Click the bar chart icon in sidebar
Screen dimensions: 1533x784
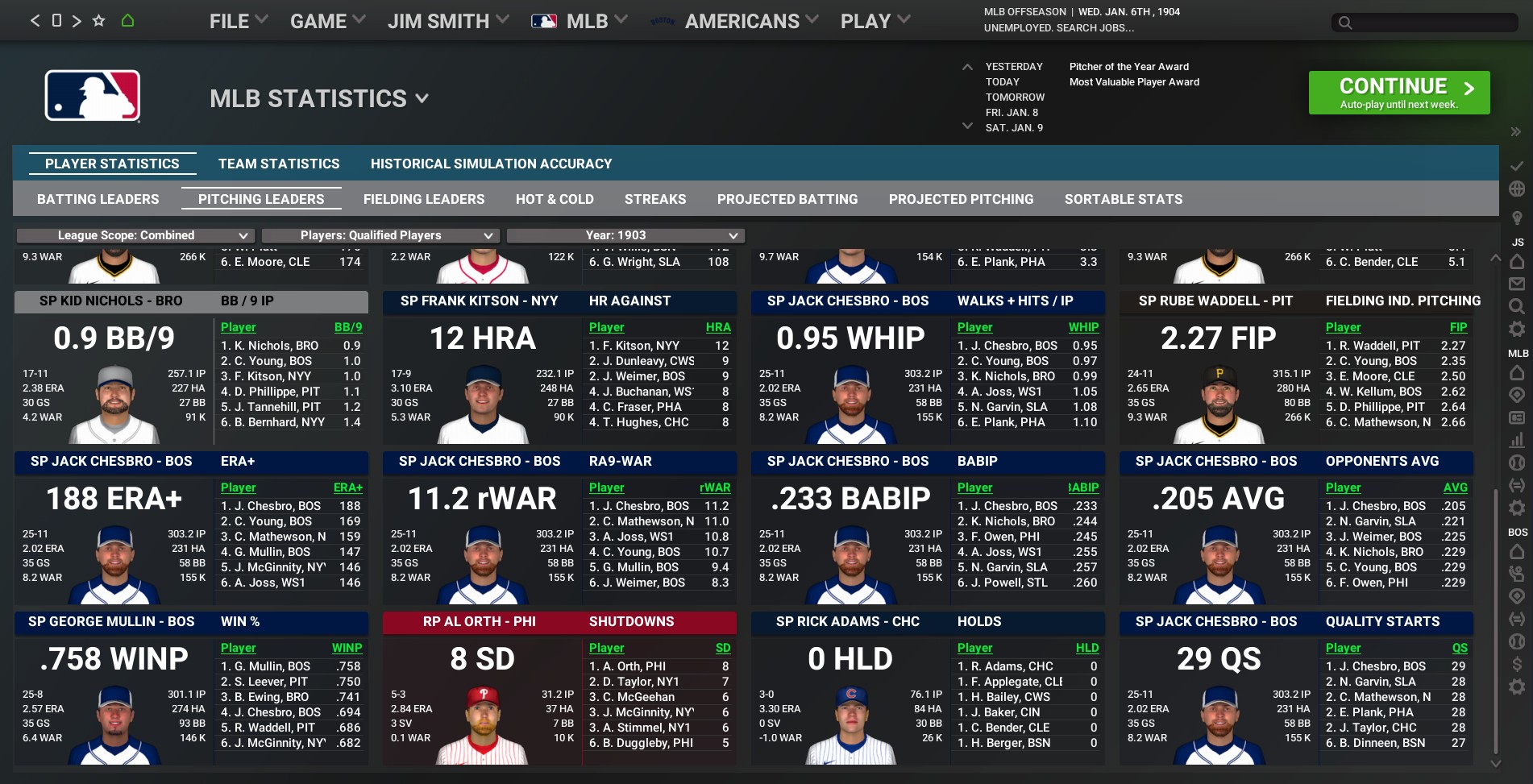pyautogui.click(x=1516, y=440)
